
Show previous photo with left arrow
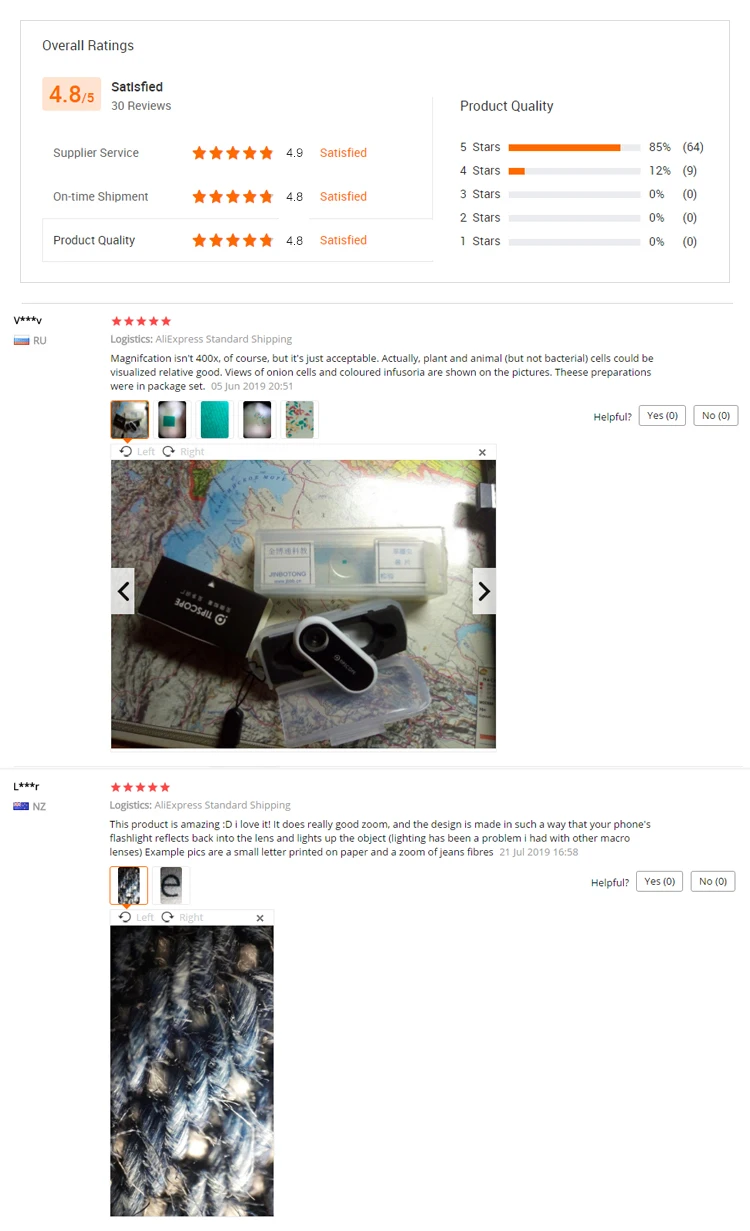click(x=123, y=591)
